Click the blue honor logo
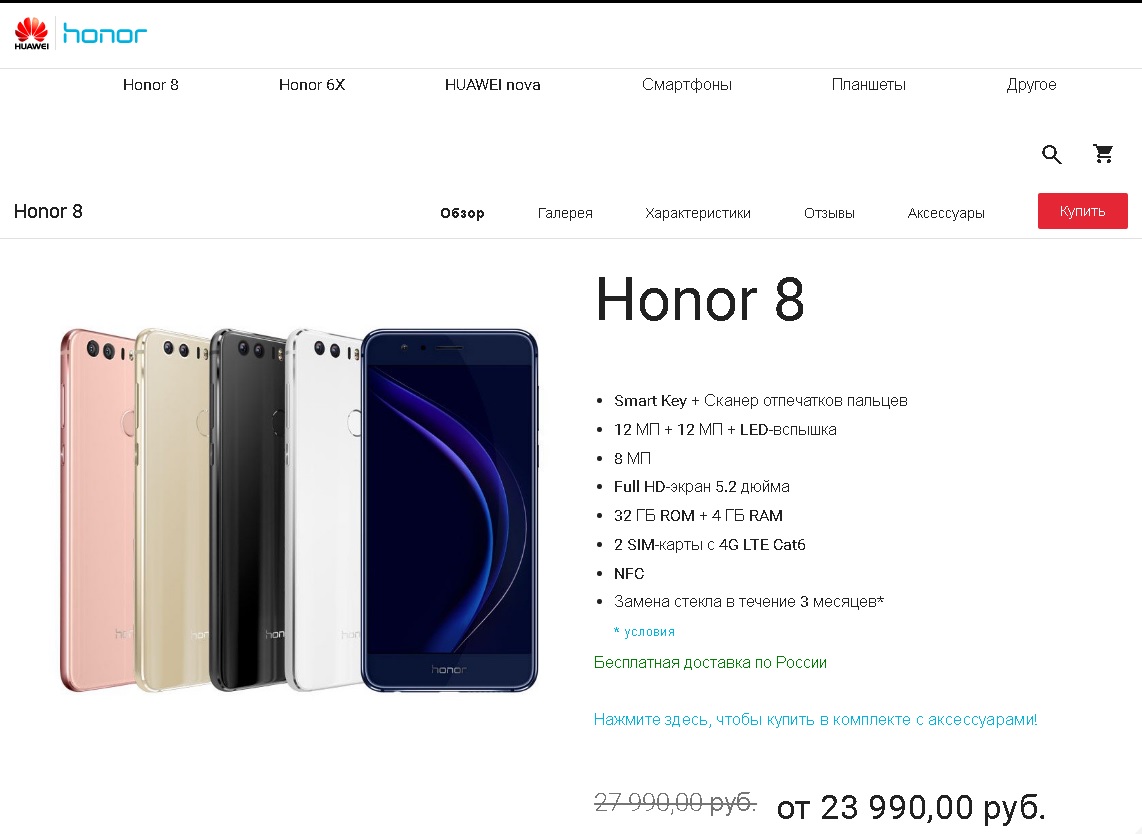Viewport: 1142px width, 834px height. 105,34
